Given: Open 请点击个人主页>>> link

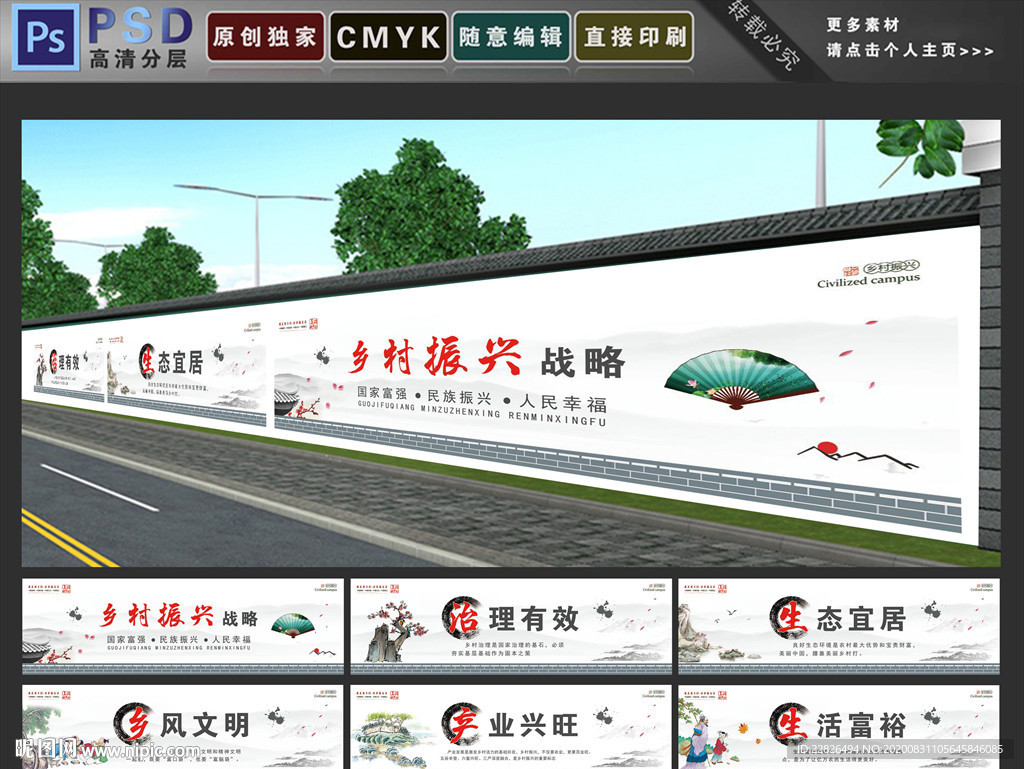Looking at the screenshot, I should [910, 50].
